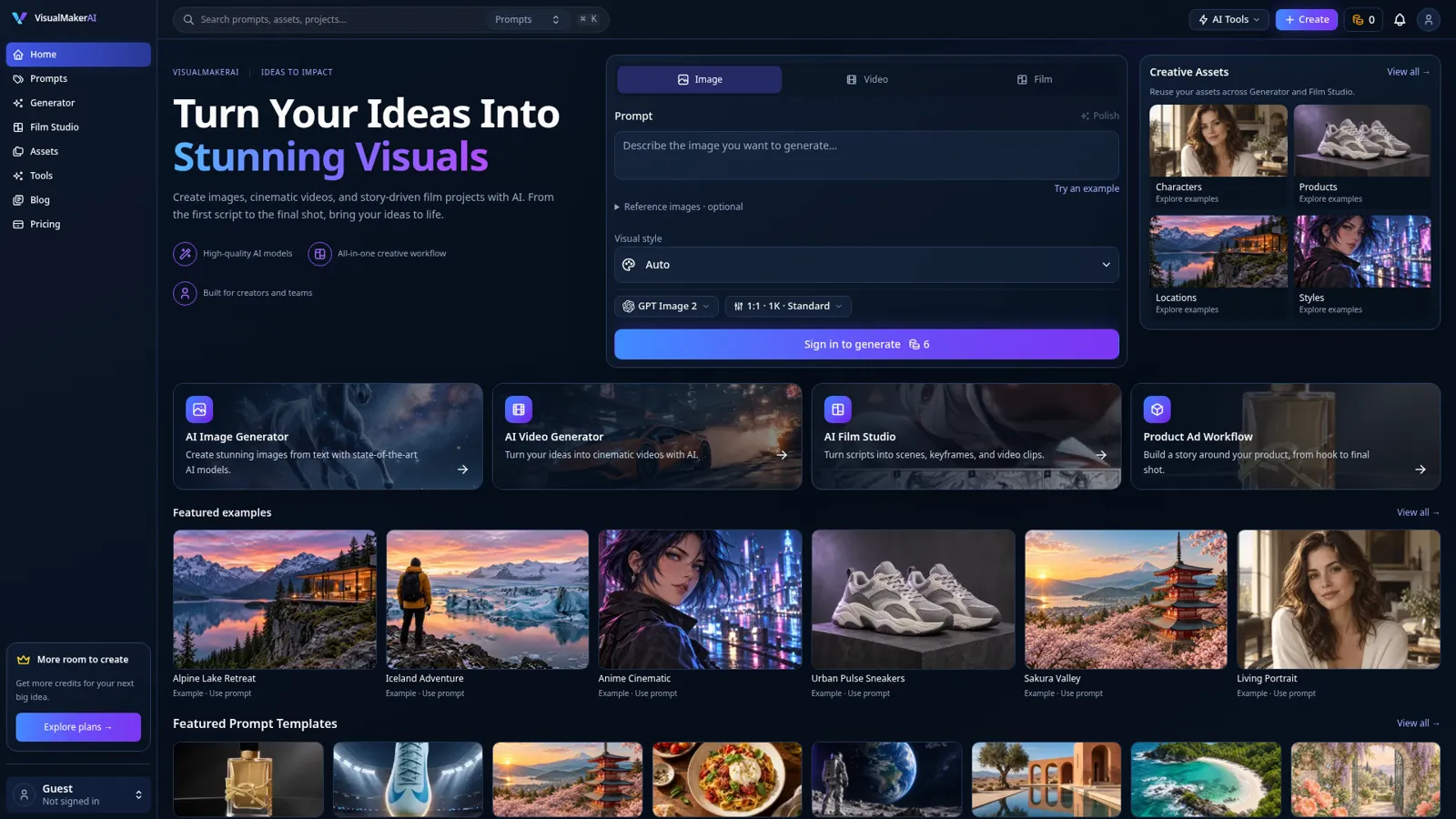This screenshot has height=819, width=1456.
Task: Click the Try an example link
Action: tap(1087, 188)
